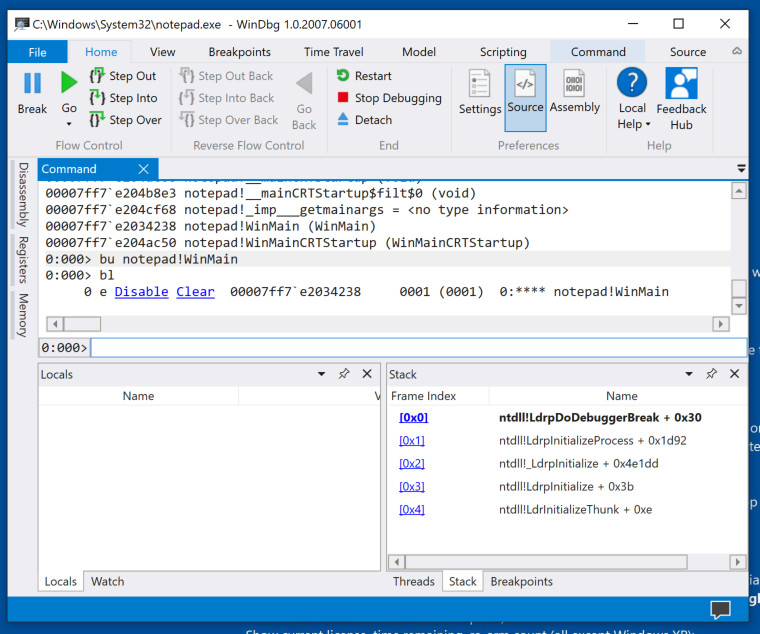Open the Locals panel options arrow
This screenshot has width=760, height=634.
322,374
